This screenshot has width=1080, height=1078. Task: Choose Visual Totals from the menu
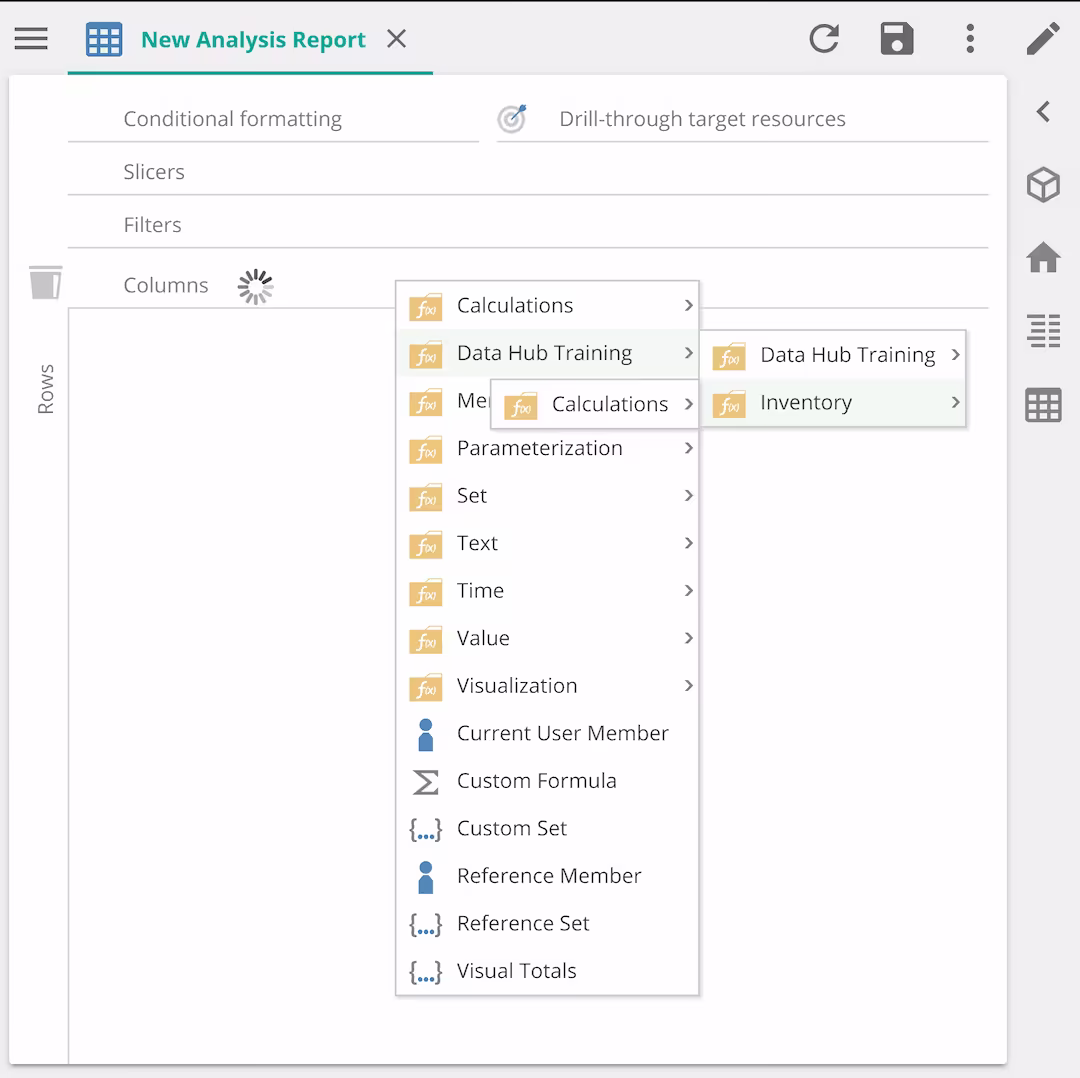pyautogui.click(x=516, y=971)
